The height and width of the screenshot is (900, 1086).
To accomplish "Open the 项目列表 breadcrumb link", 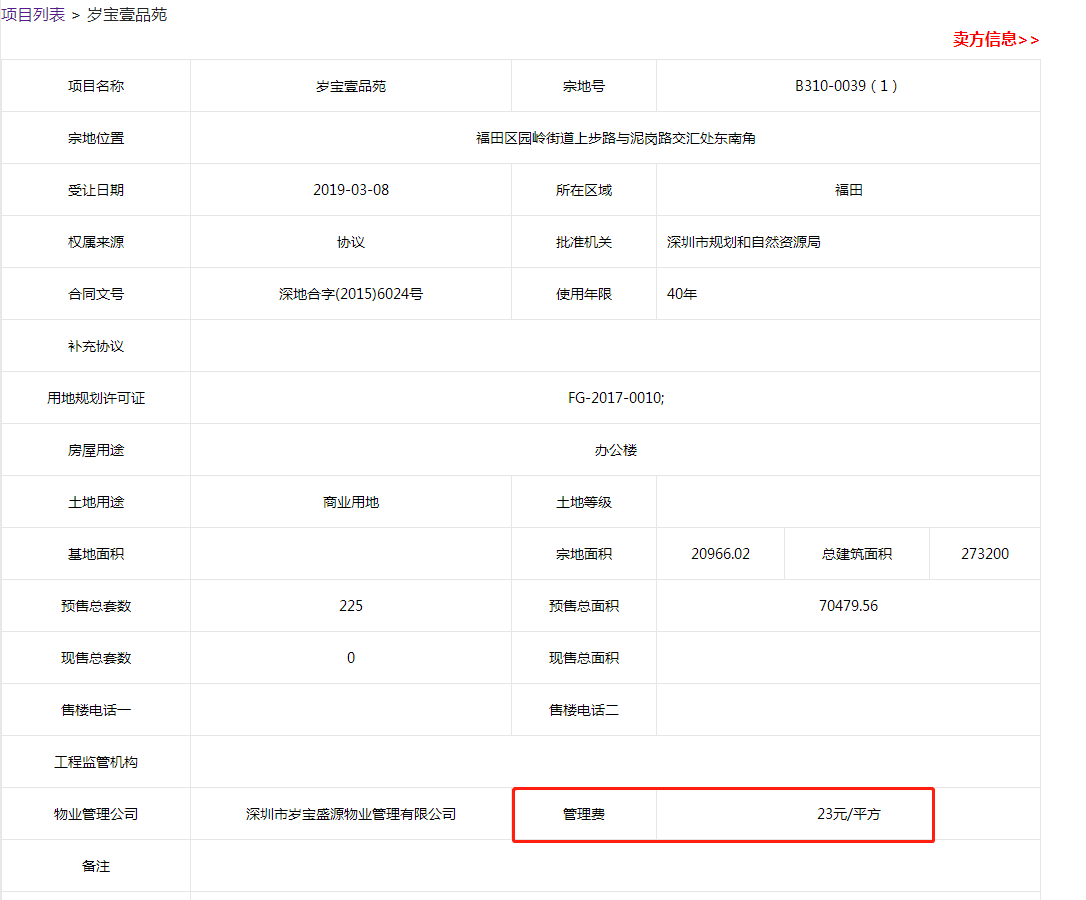I will point(33,15).
